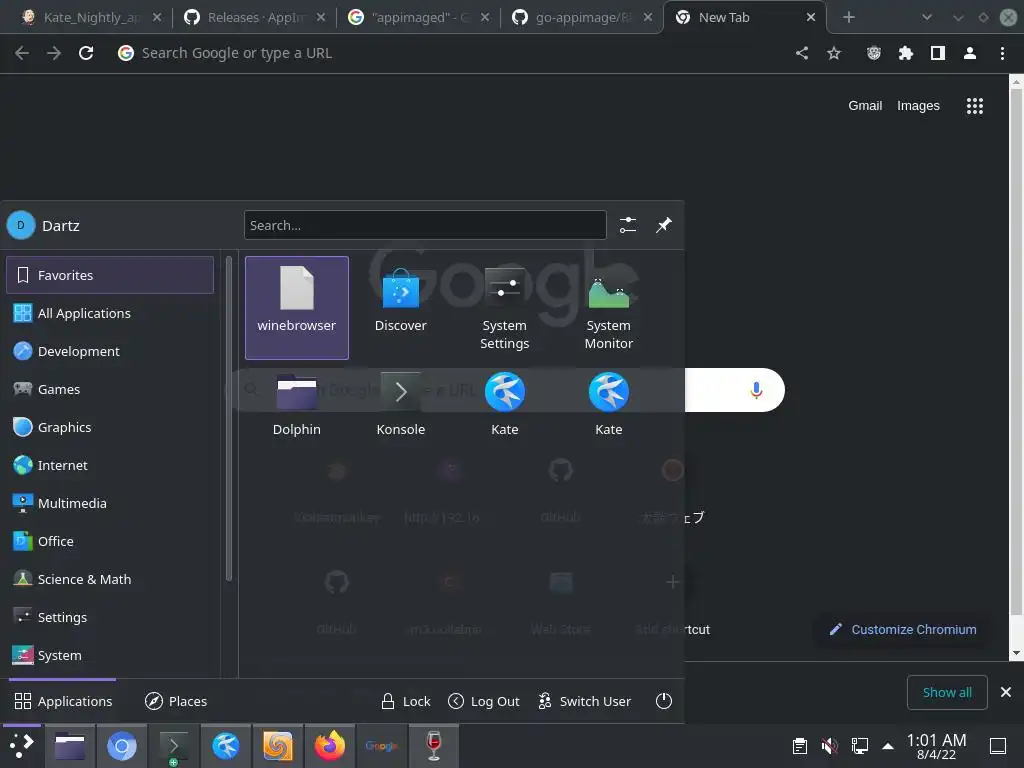Open the KDE application launcher button on taskbar
Screen dimensions: 1024x768
pos(21,746)
